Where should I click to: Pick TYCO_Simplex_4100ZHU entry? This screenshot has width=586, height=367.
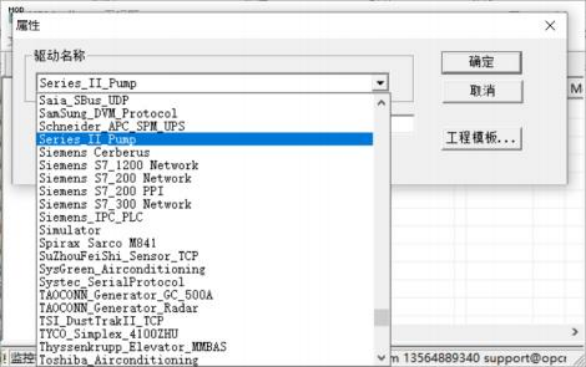tap(206, 334)
